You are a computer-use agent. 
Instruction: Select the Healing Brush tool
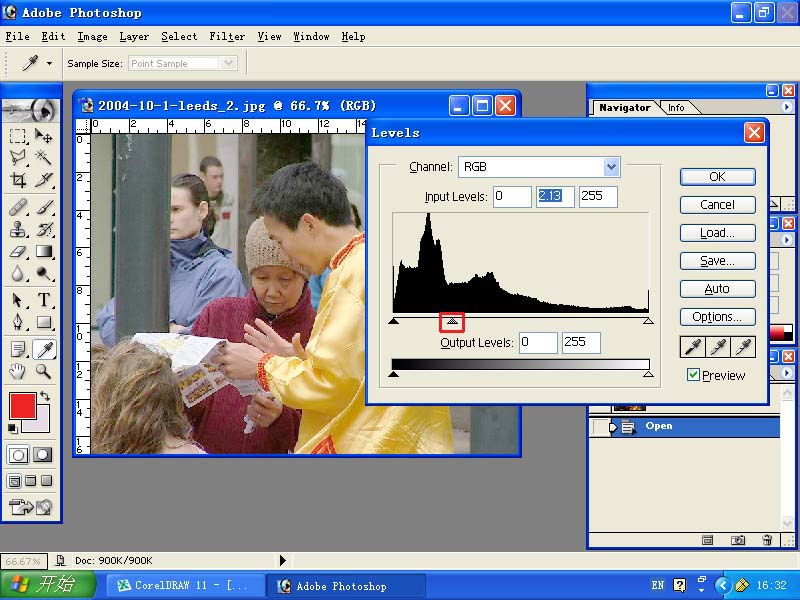(x=18, y=206)
